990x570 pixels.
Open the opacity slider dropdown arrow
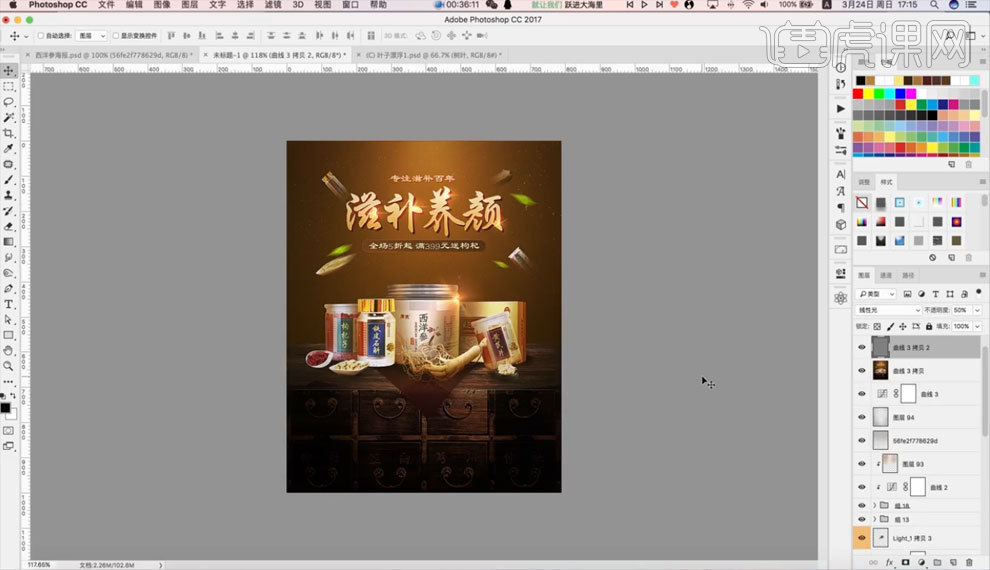point(977,310)
